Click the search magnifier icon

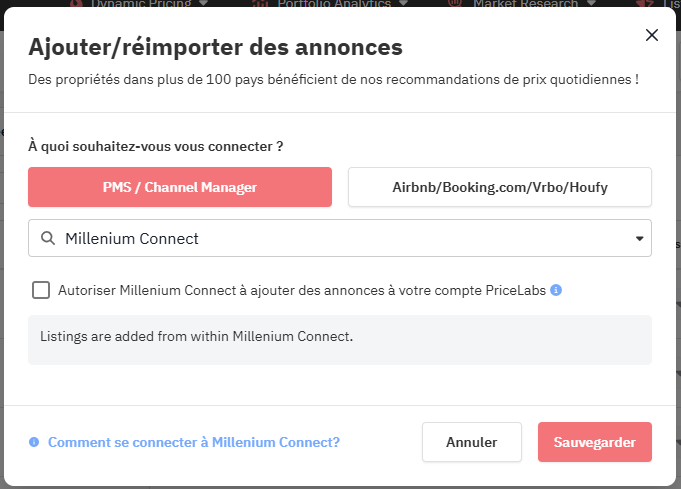(x=48, y=239)
